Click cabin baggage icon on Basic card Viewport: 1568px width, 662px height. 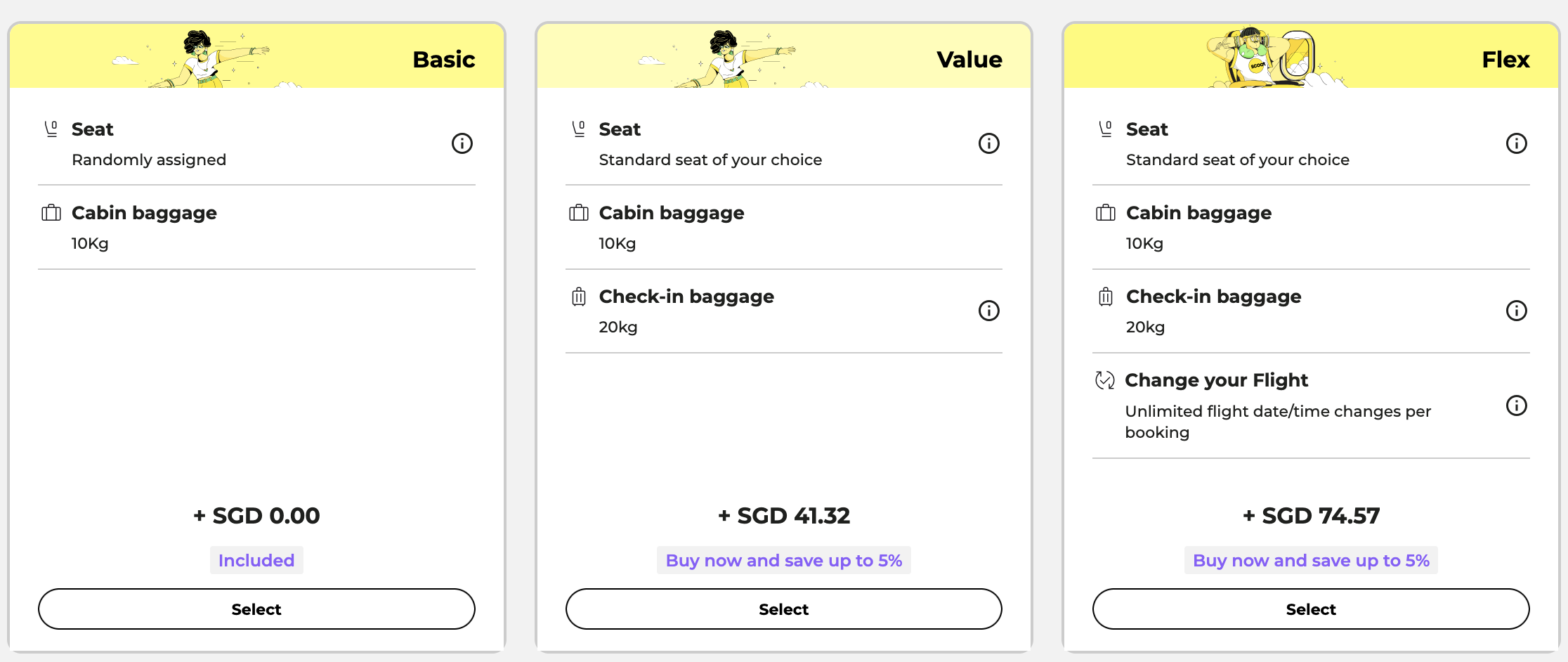click(x=51, y=213)
